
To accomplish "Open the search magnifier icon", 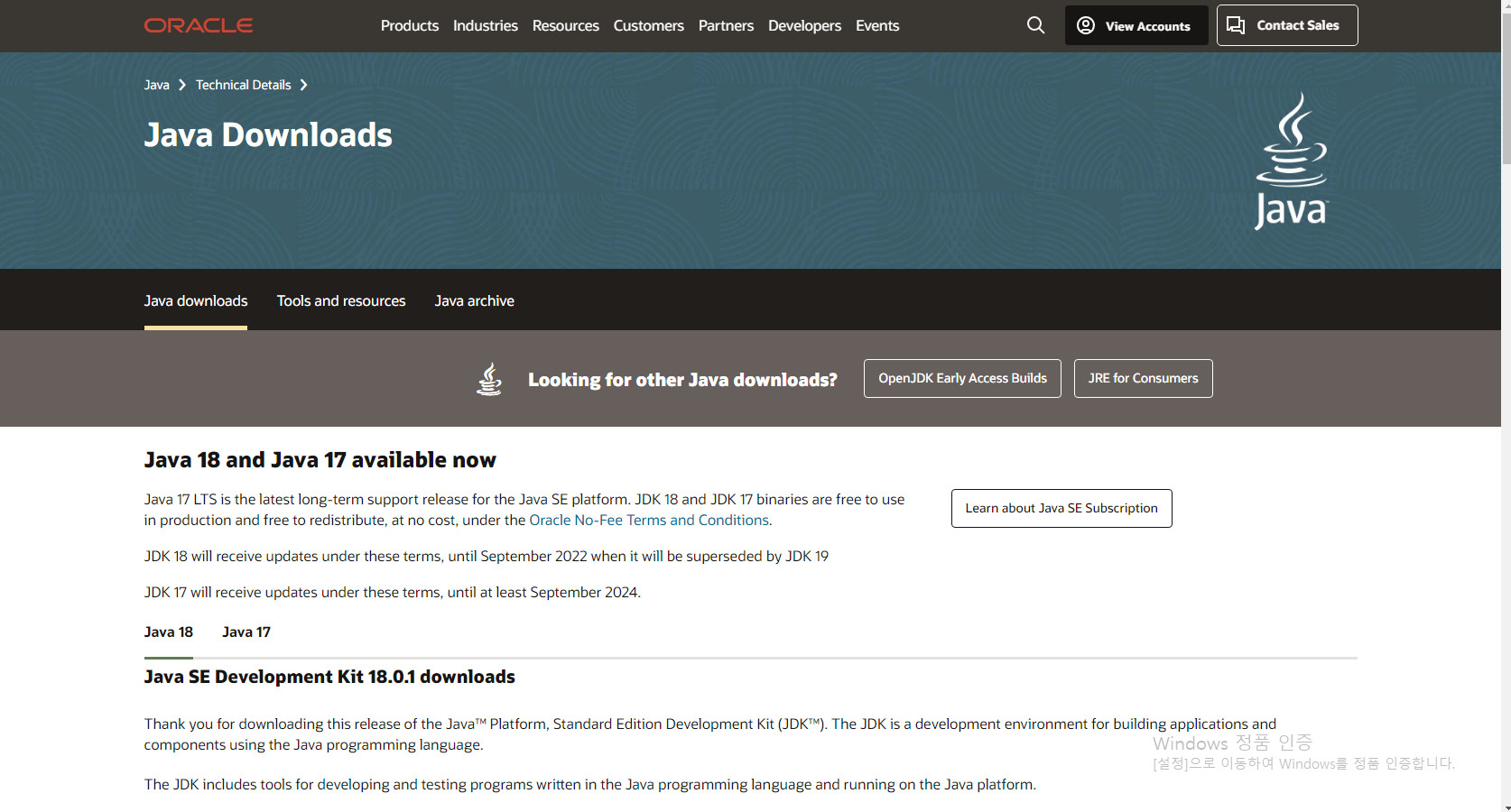I will click(1035, 25).
